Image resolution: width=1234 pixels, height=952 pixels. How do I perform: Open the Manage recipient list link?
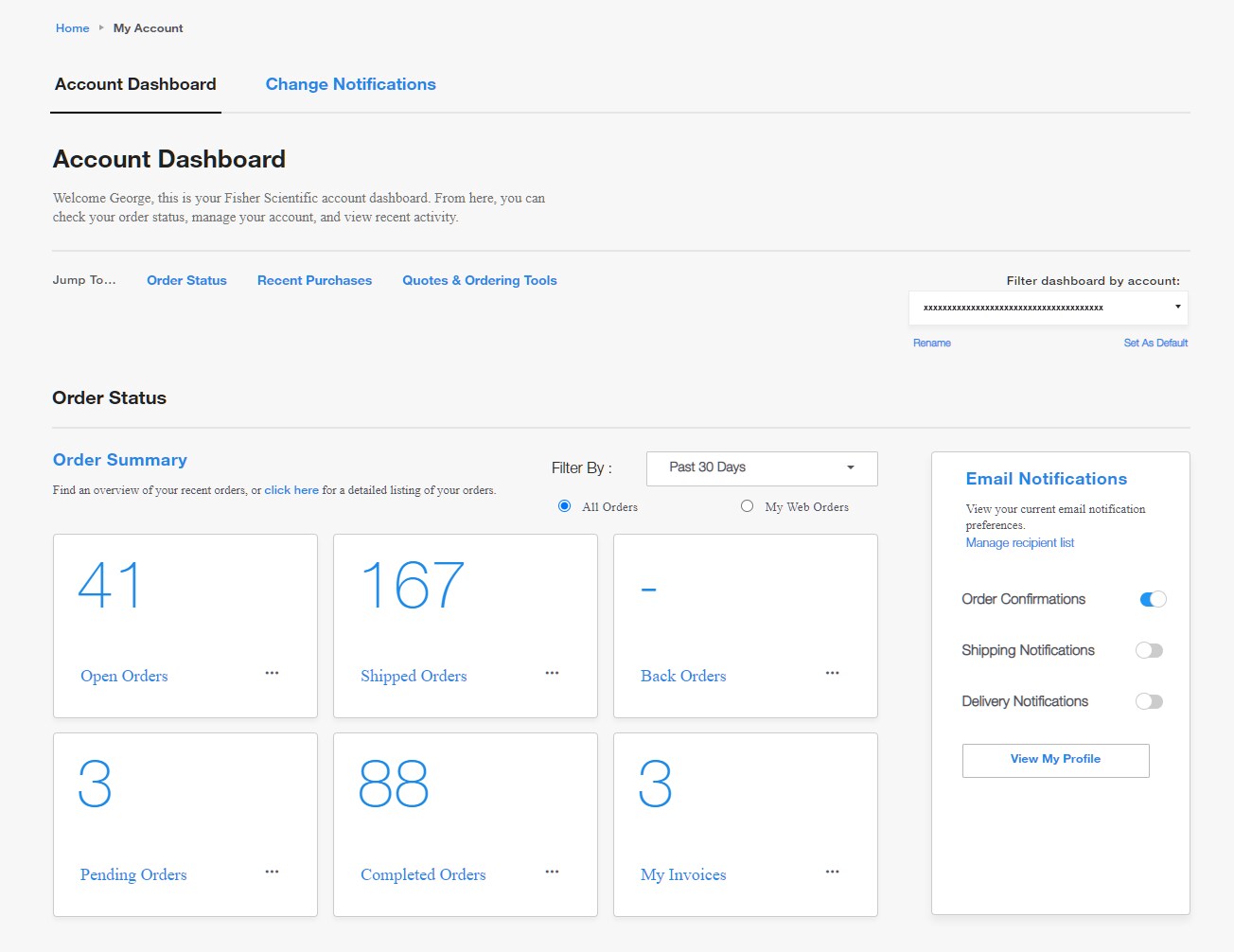1020,542
